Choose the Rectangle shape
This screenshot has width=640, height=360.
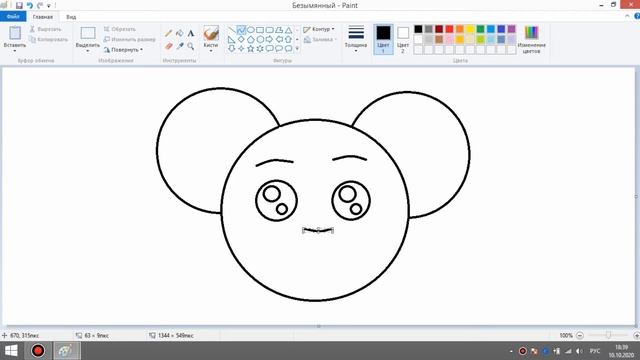point(260,30)
